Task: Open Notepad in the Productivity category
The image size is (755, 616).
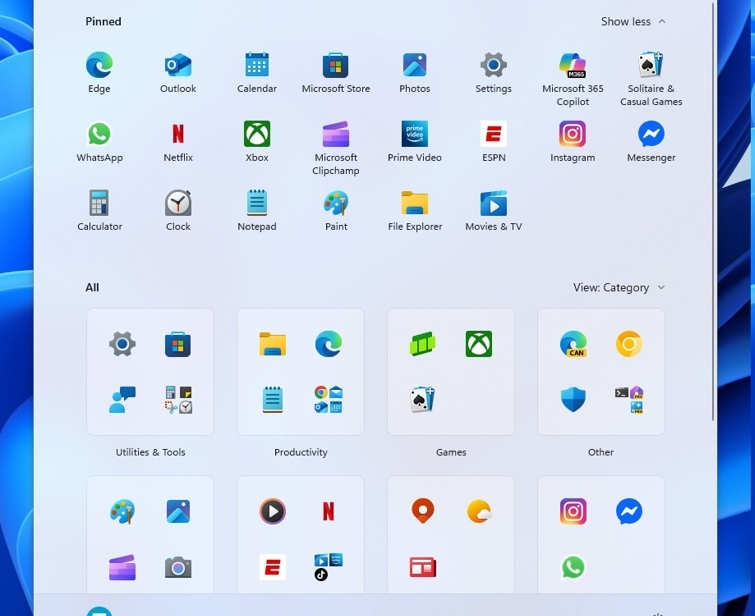Action: (273, 399)
